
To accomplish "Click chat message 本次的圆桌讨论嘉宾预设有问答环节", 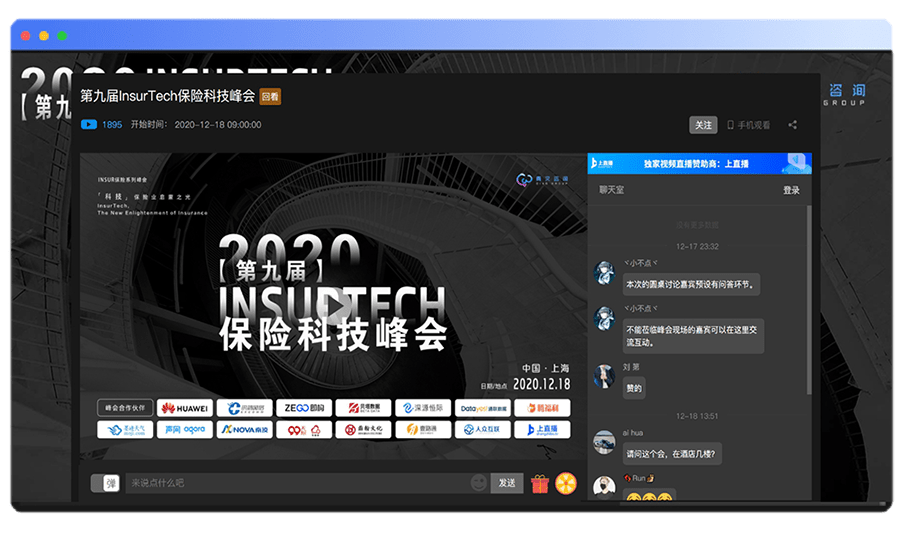I will point(691,284).
